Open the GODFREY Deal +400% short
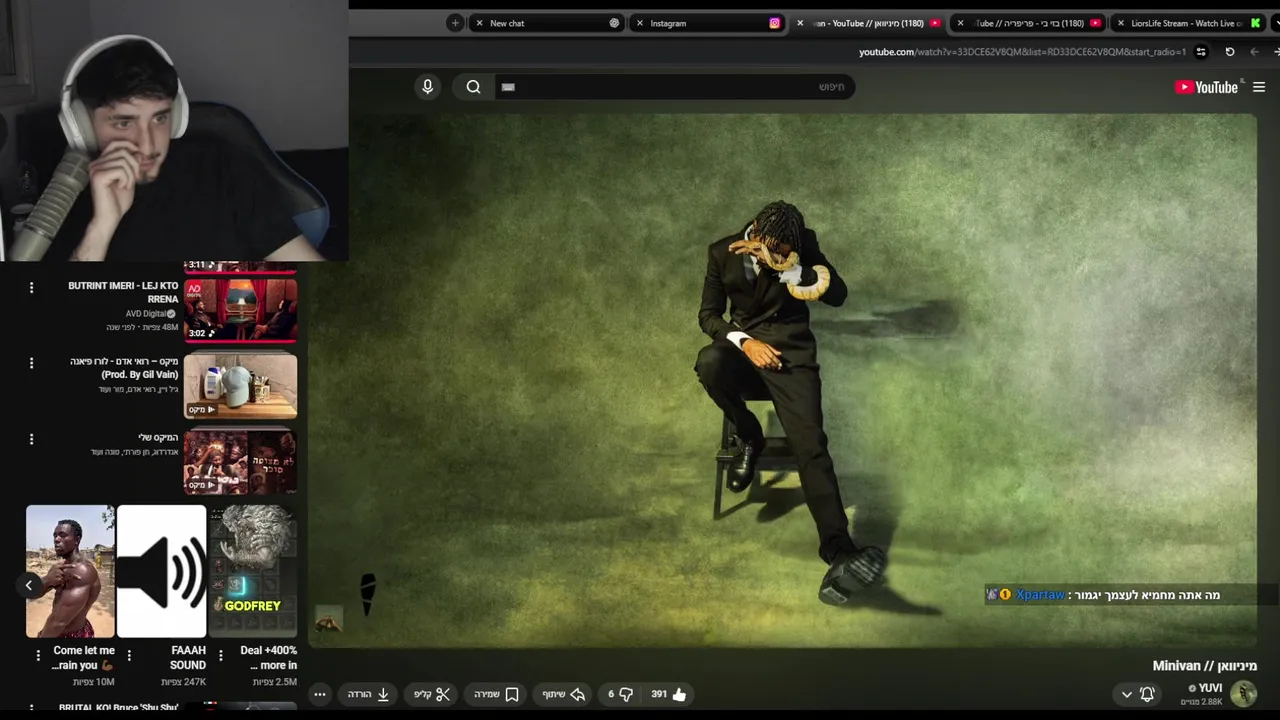 point(253,571)
